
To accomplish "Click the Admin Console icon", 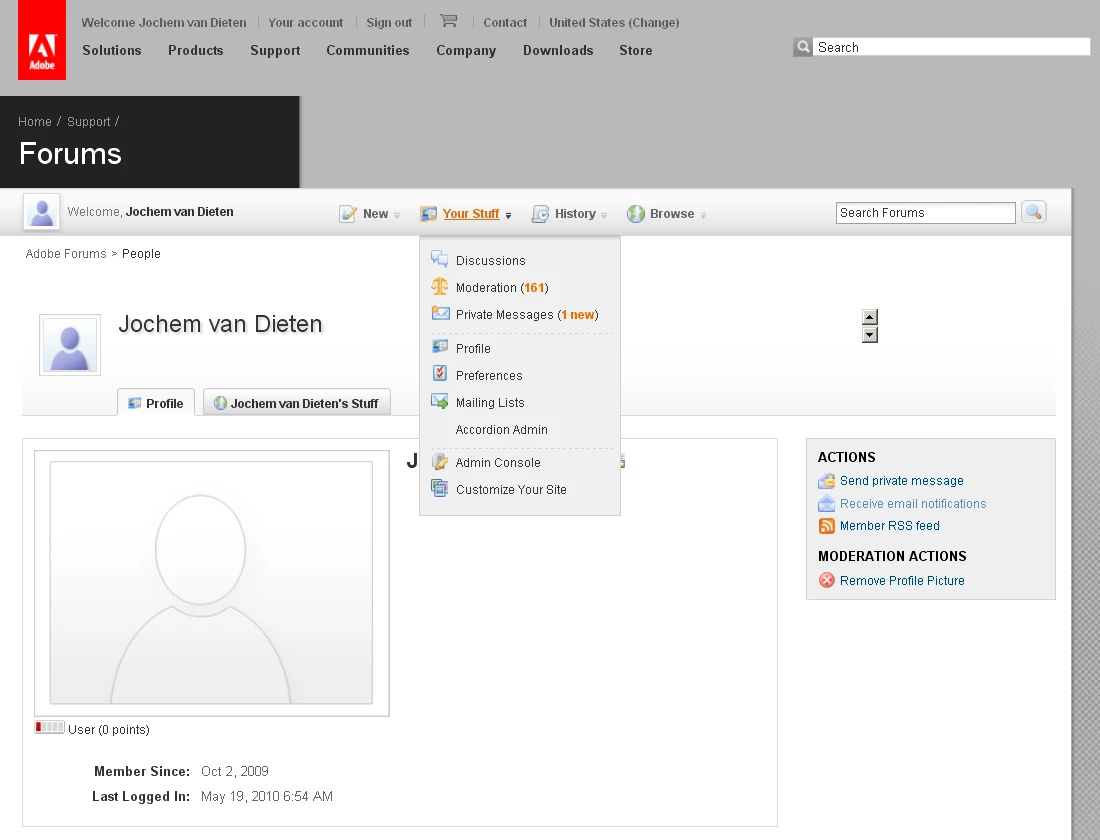I will (439, 462).
